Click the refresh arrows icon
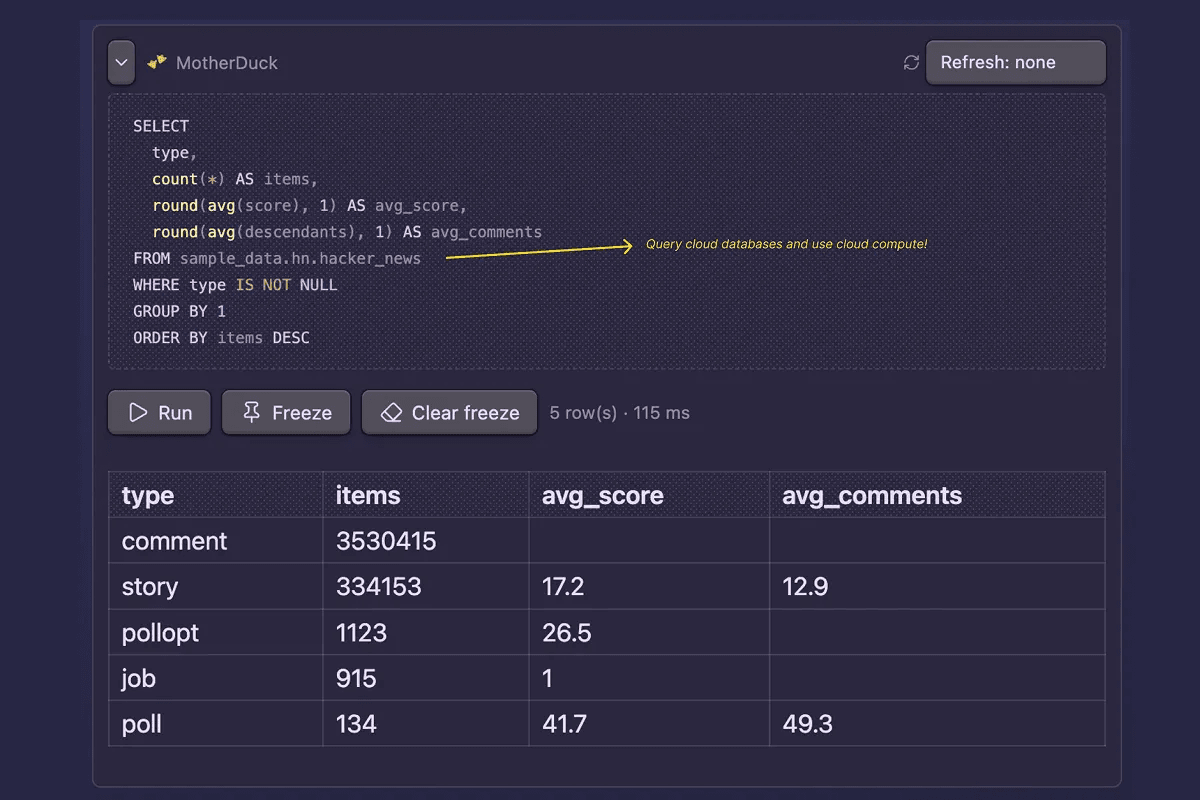The height and width of the screenshot is (800, 1200). [911, 63]
